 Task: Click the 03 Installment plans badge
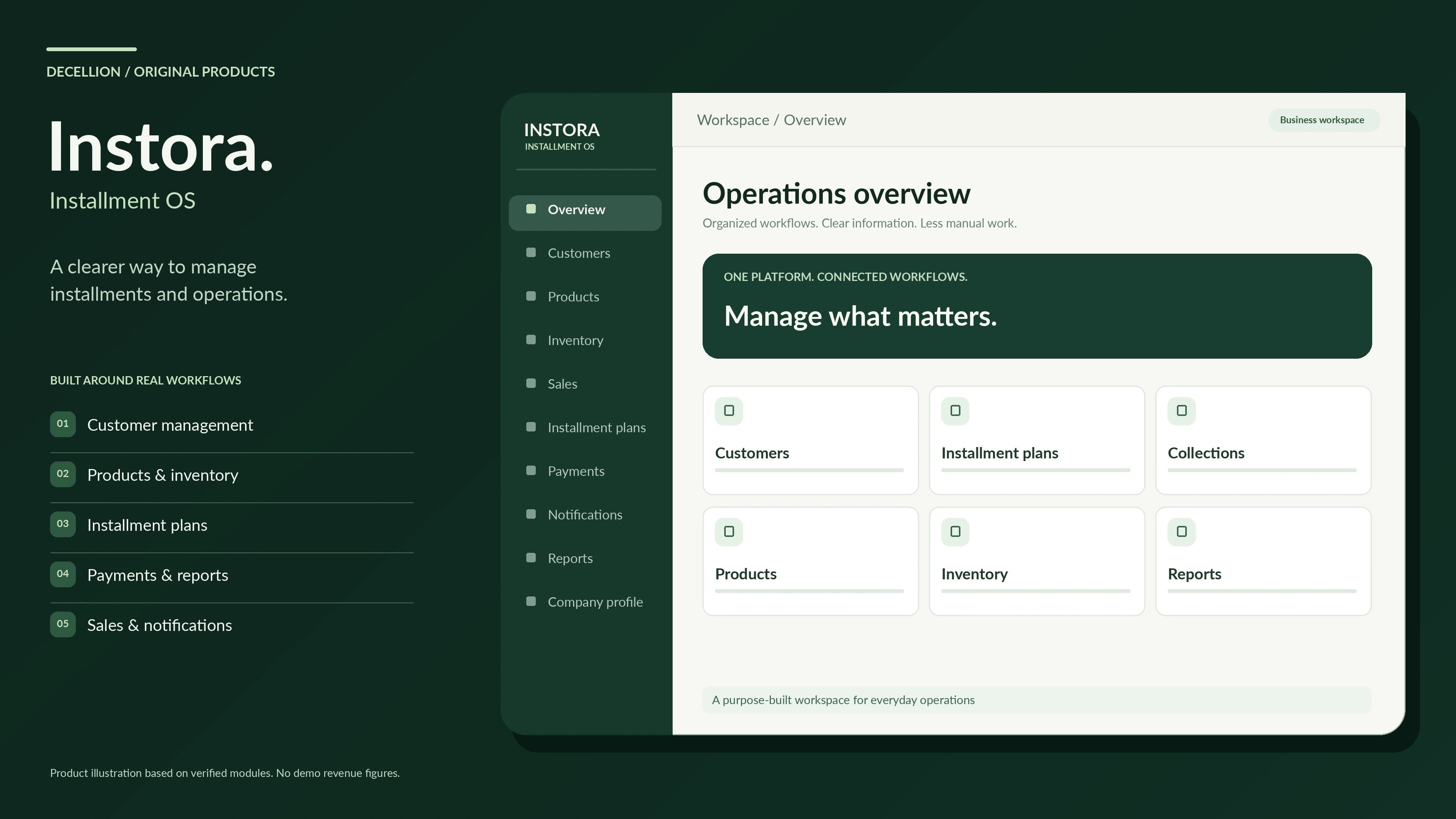63,524
